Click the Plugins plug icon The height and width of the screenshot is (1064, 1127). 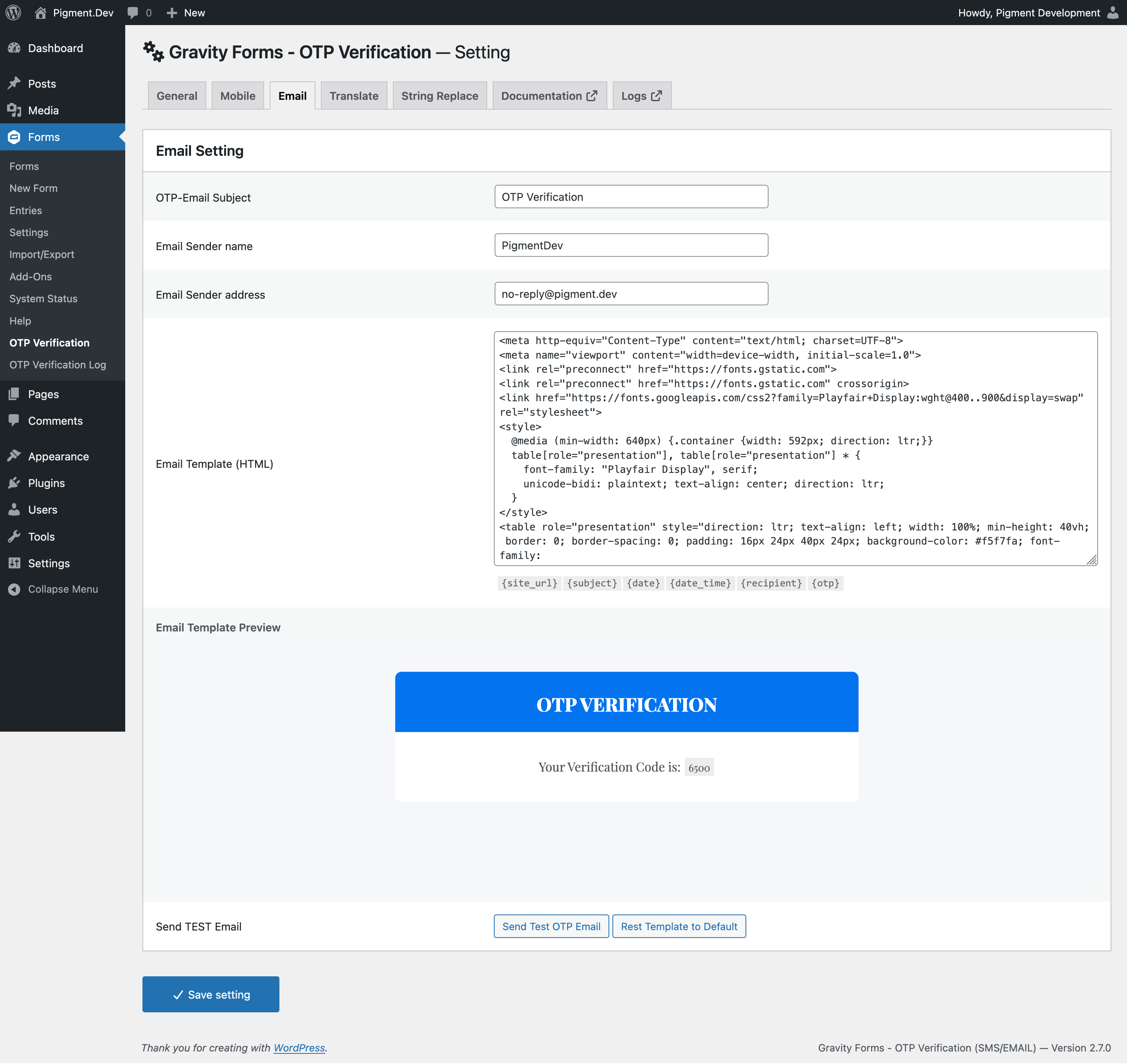tap(14, 483)
